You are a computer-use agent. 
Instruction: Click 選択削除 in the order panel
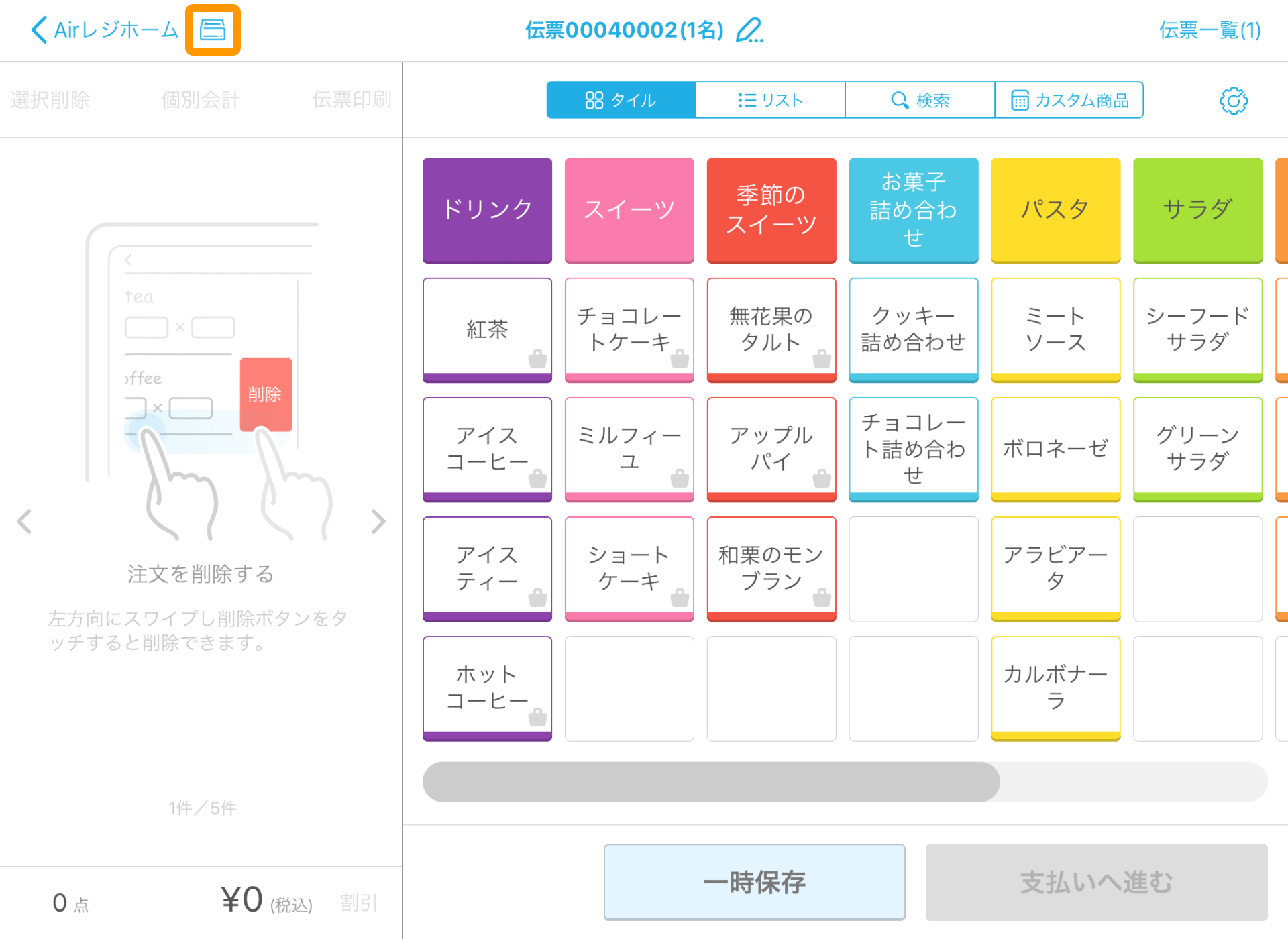click(x=50, y=100)
